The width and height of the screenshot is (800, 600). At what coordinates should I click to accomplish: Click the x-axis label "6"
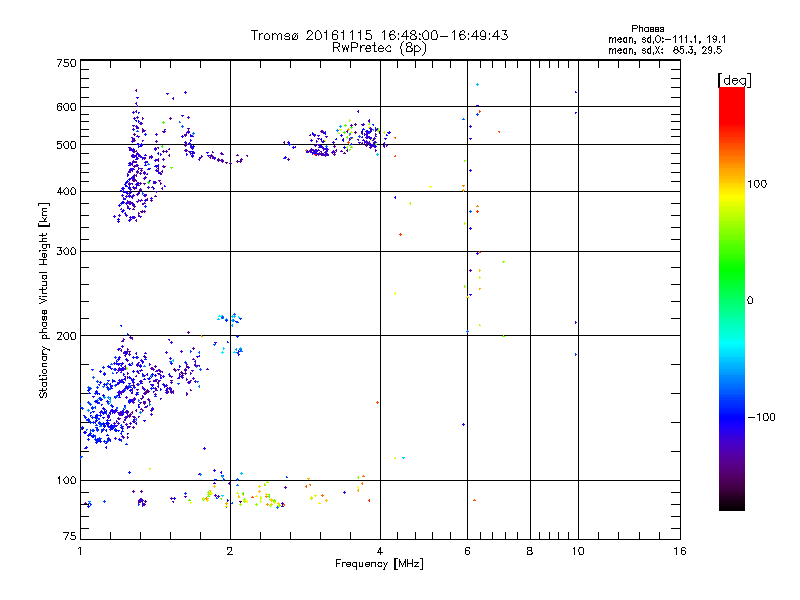pyautogui.click(x=467, y=551)
